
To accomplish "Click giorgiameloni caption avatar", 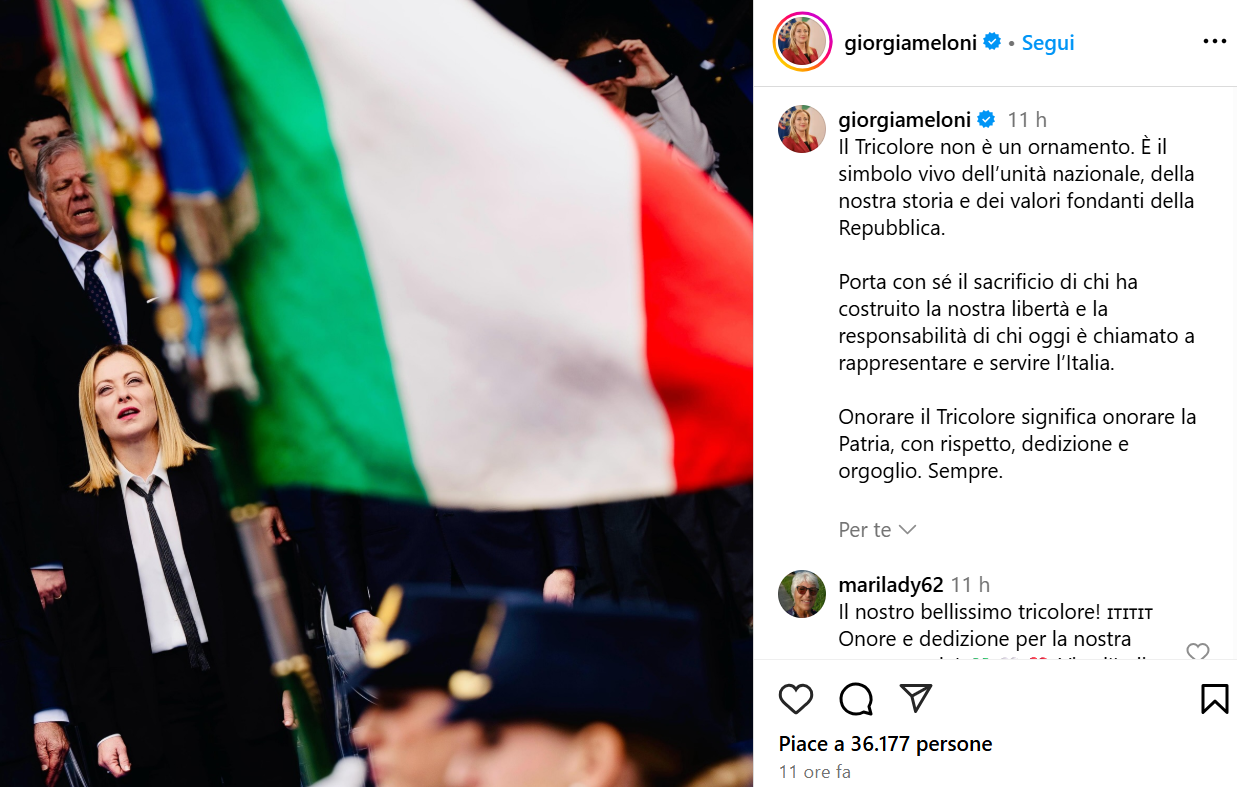I will (x=802, y=129).
